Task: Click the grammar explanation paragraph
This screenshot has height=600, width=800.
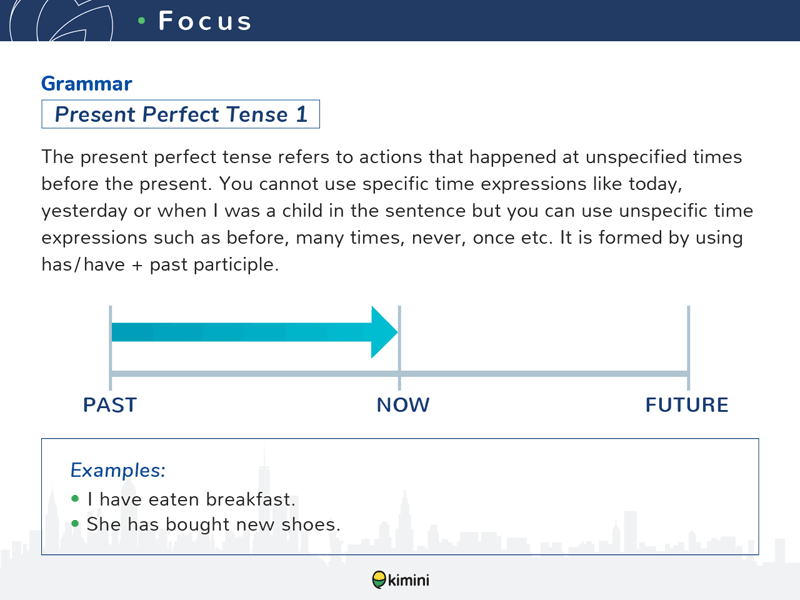Action: click(397, 211)
